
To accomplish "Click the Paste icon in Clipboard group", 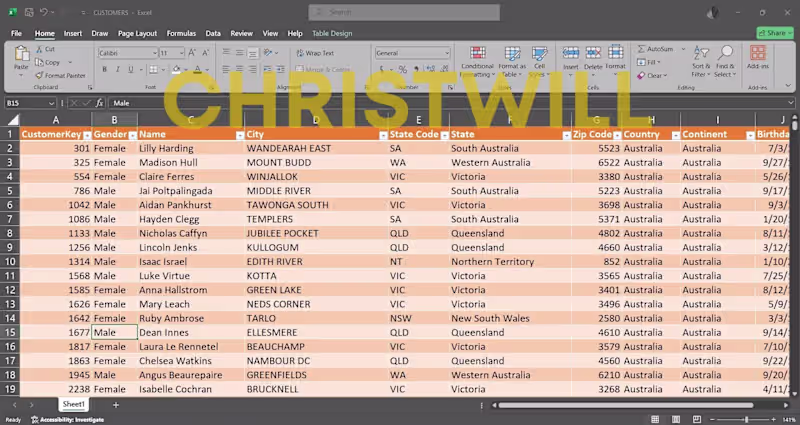I will tap(21, 54).
